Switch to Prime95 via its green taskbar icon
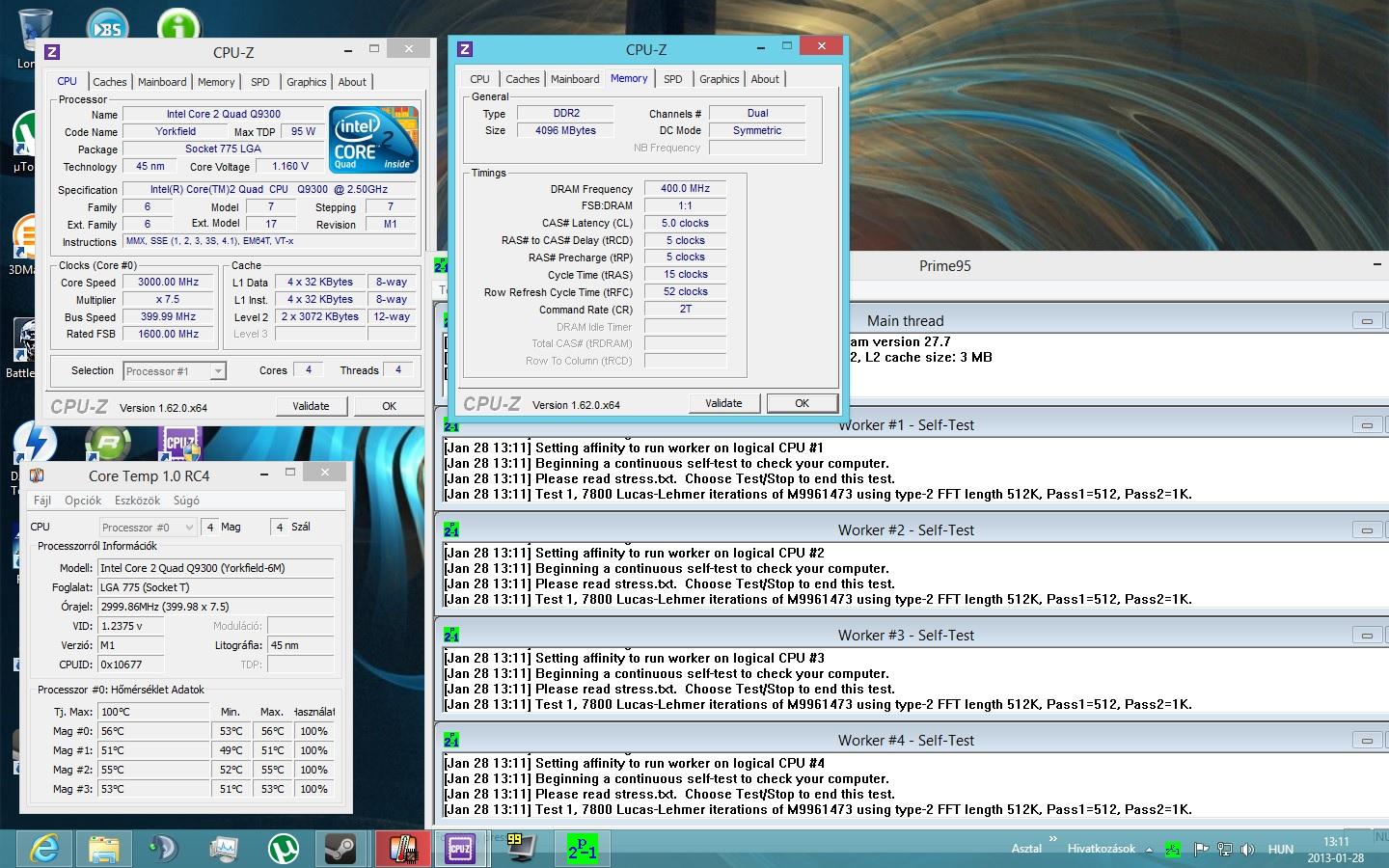Viewport: 1389px width, 868px height. pos(582,849)
